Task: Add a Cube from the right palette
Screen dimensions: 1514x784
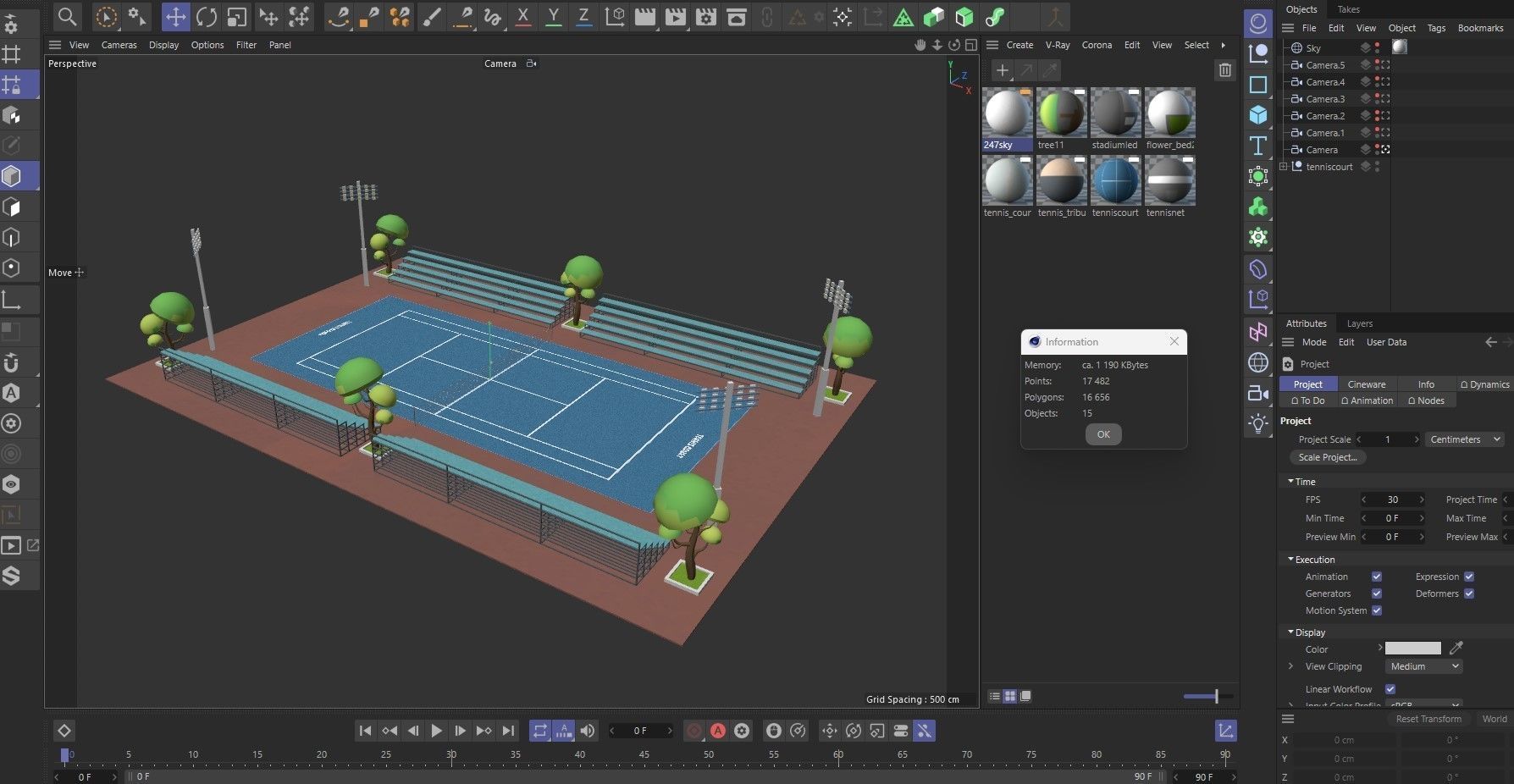Action: [x=1258, y=114]
